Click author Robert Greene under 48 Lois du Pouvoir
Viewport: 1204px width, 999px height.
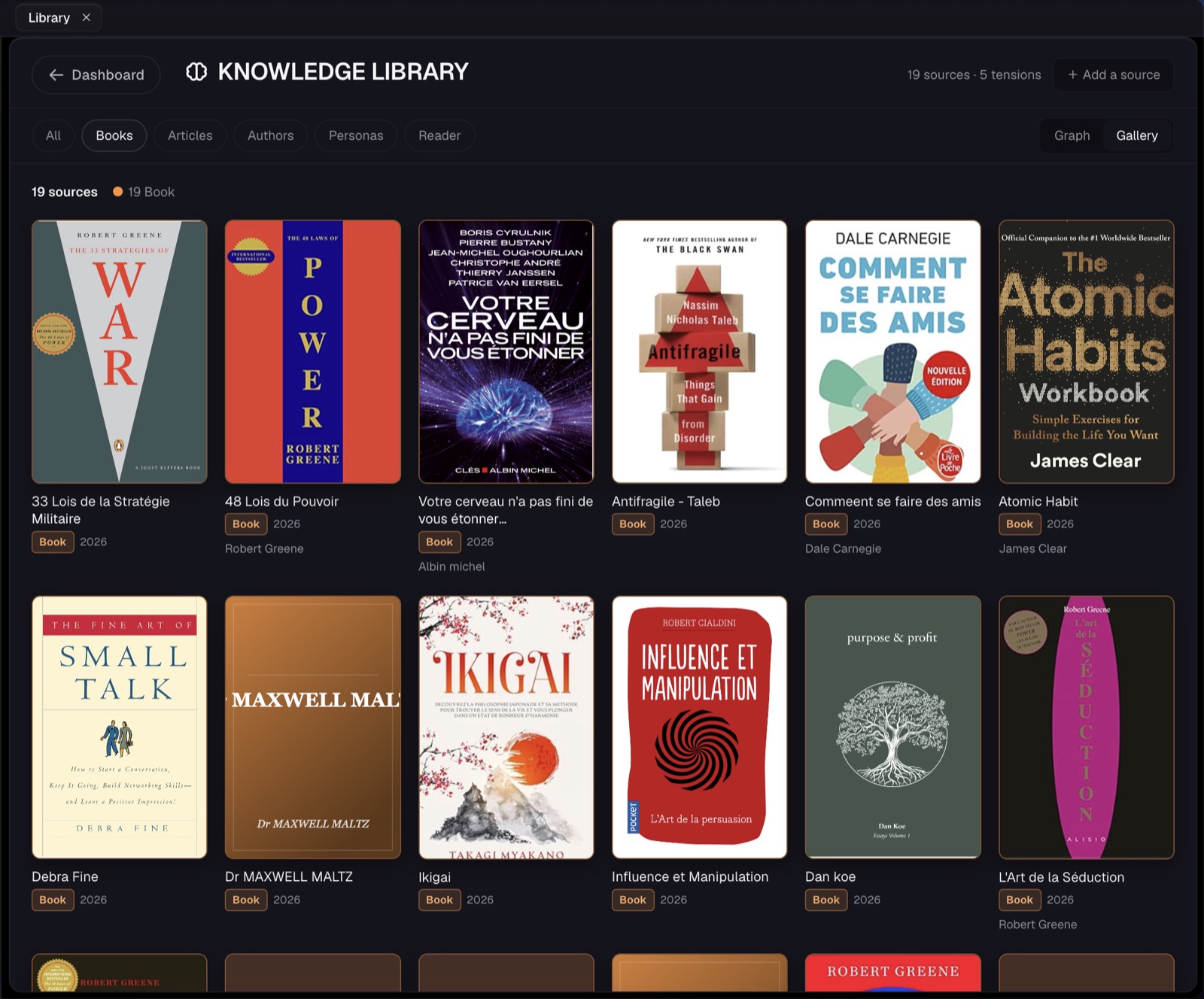pos(264,548)
